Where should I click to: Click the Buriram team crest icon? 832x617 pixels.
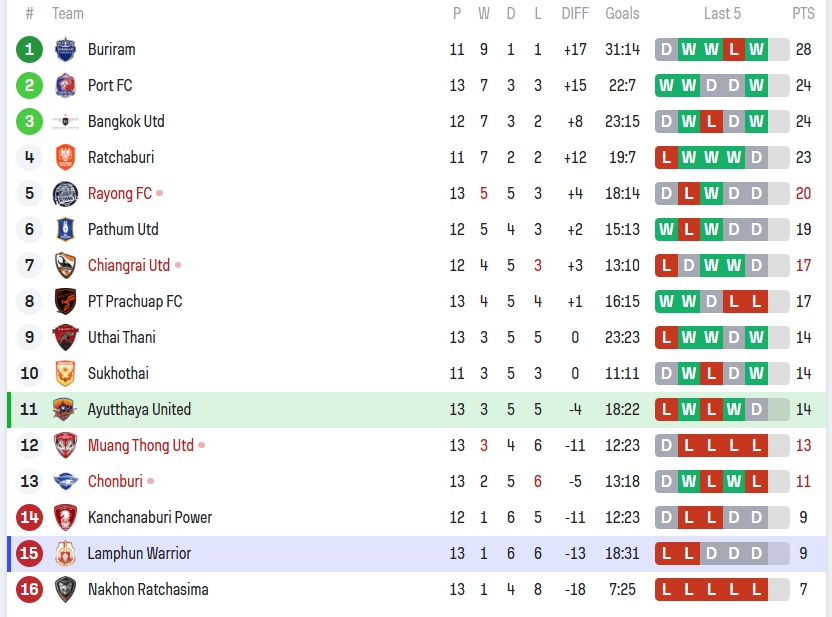pyautogui.click(x=65, y=49)
